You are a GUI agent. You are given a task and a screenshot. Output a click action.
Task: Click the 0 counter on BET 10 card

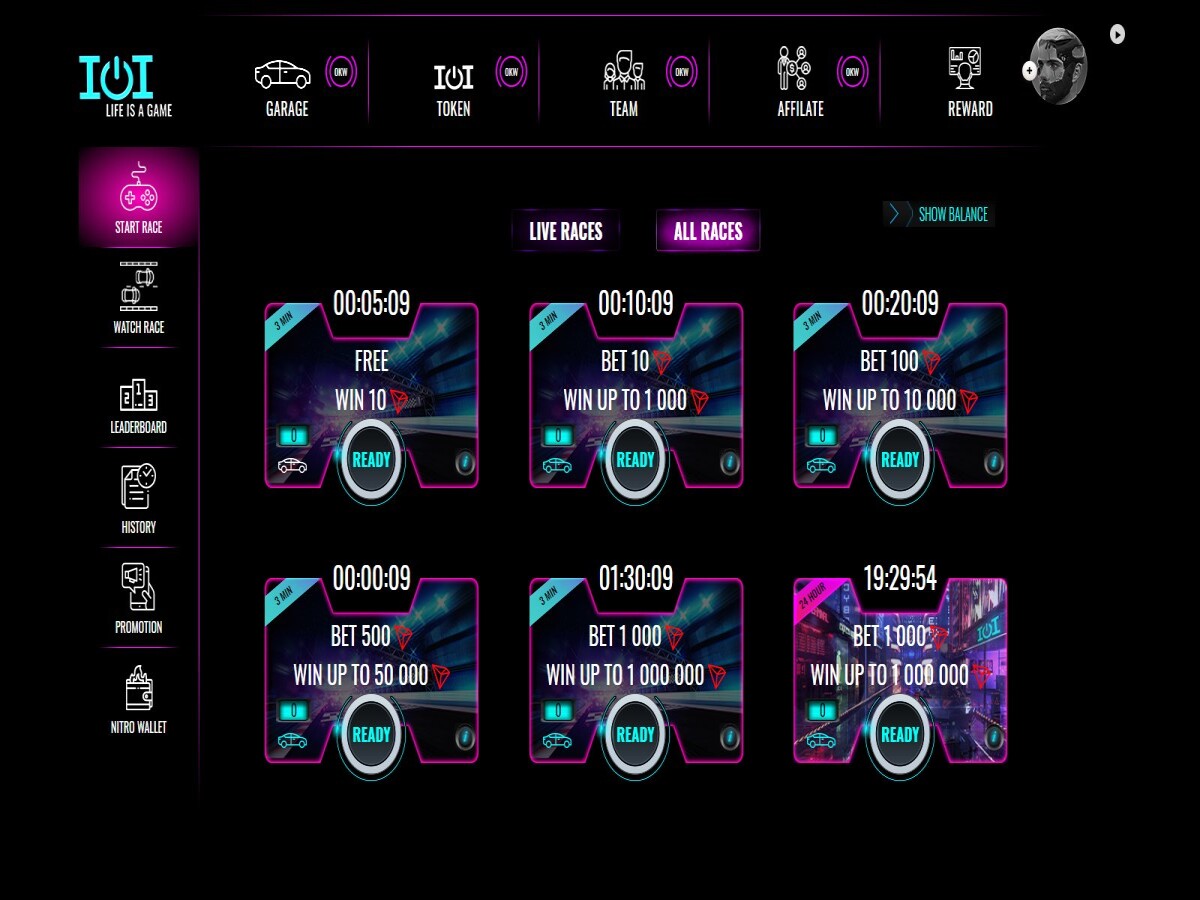pos(557,436)
